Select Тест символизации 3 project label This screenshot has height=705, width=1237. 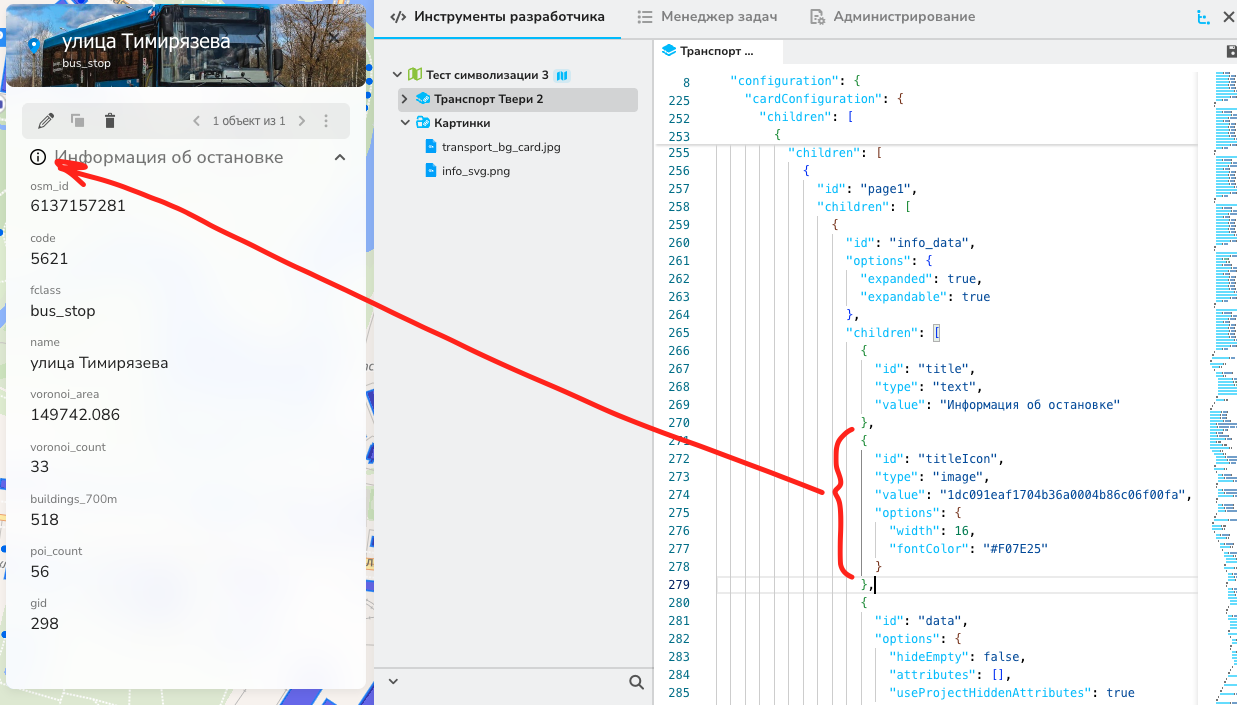point(488,75)
